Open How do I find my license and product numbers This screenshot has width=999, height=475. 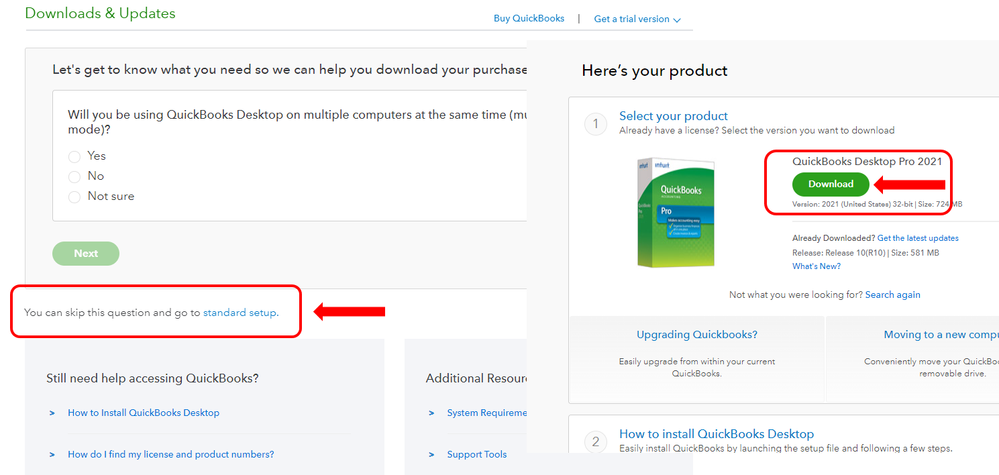point(171,454)
